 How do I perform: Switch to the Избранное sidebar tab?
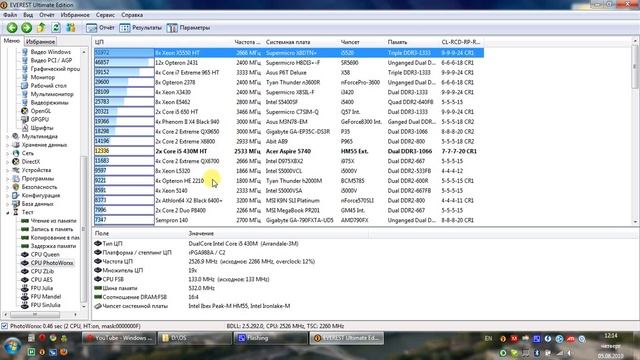(x=40, y=42)
